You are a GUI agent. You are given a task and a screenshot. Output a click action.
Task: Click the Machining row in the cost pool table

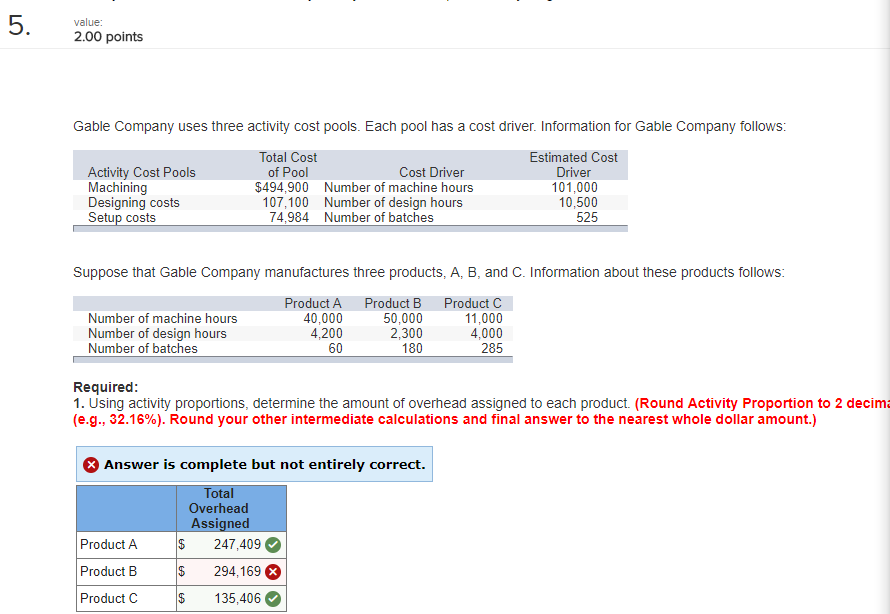[118, 187]
